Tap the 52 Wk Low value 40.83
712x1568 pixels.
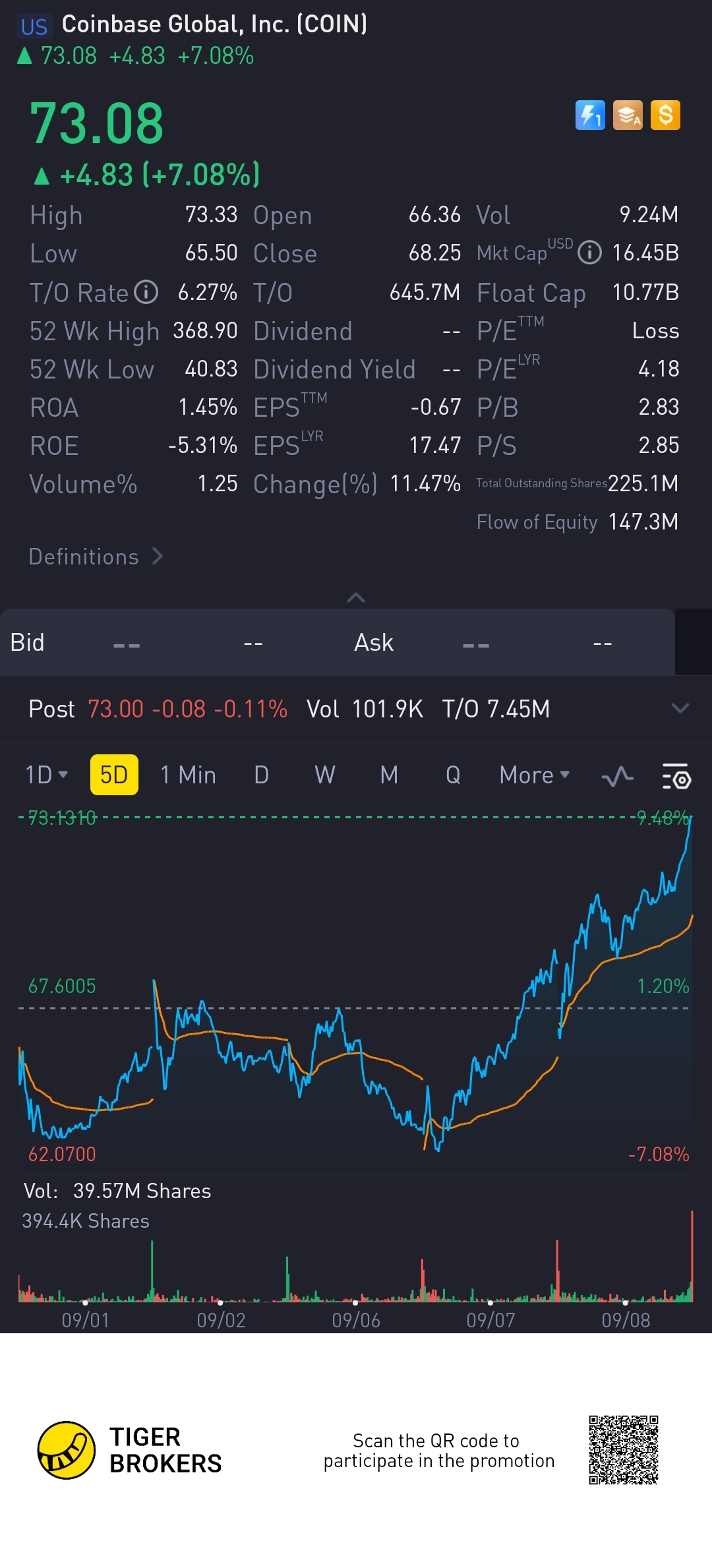point(211,369)
